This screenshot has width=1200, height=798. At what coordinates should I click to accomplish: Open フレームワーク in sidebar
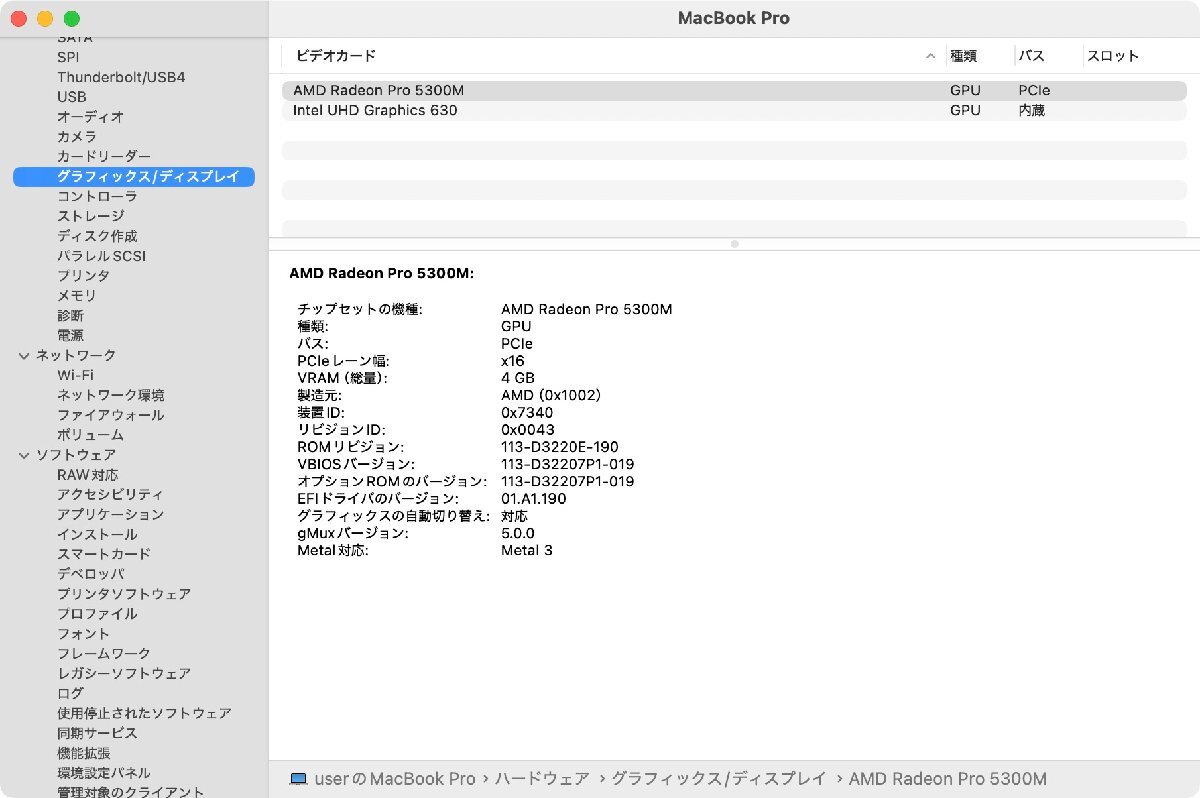pos(104,653)
